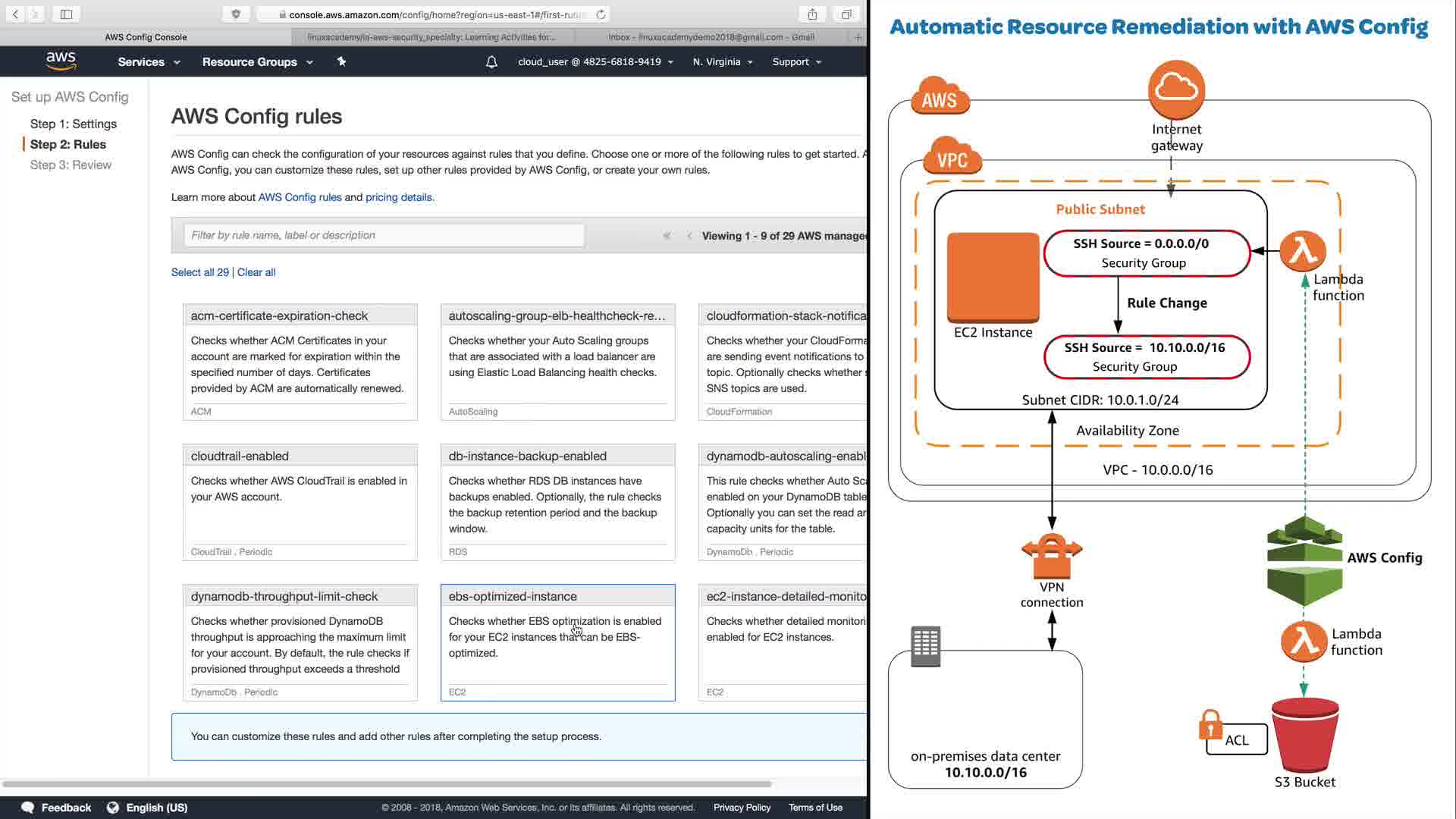The image size is (1456, 819).
Task: Click the rule name filter field
Action: tap(384, 235)
